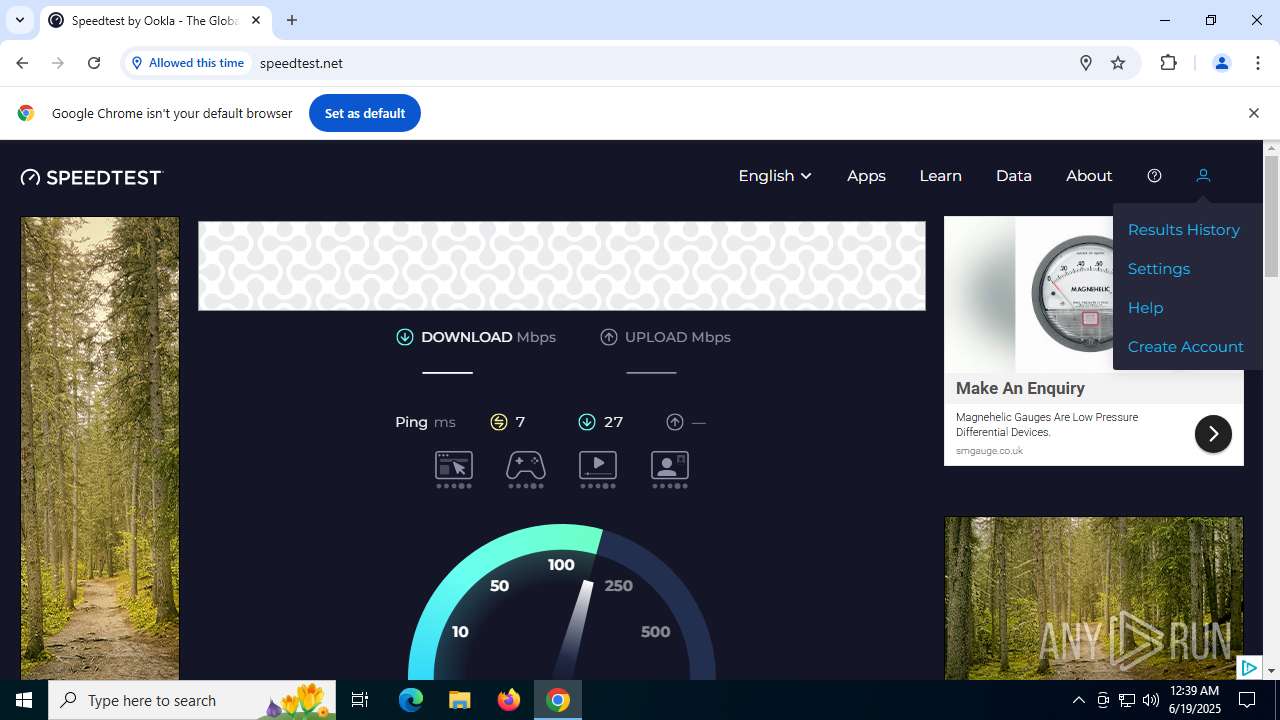Screen dimensions: 1280x720
Task: Open Chrome extensions puzzle icon
Action: [1168, 63]
